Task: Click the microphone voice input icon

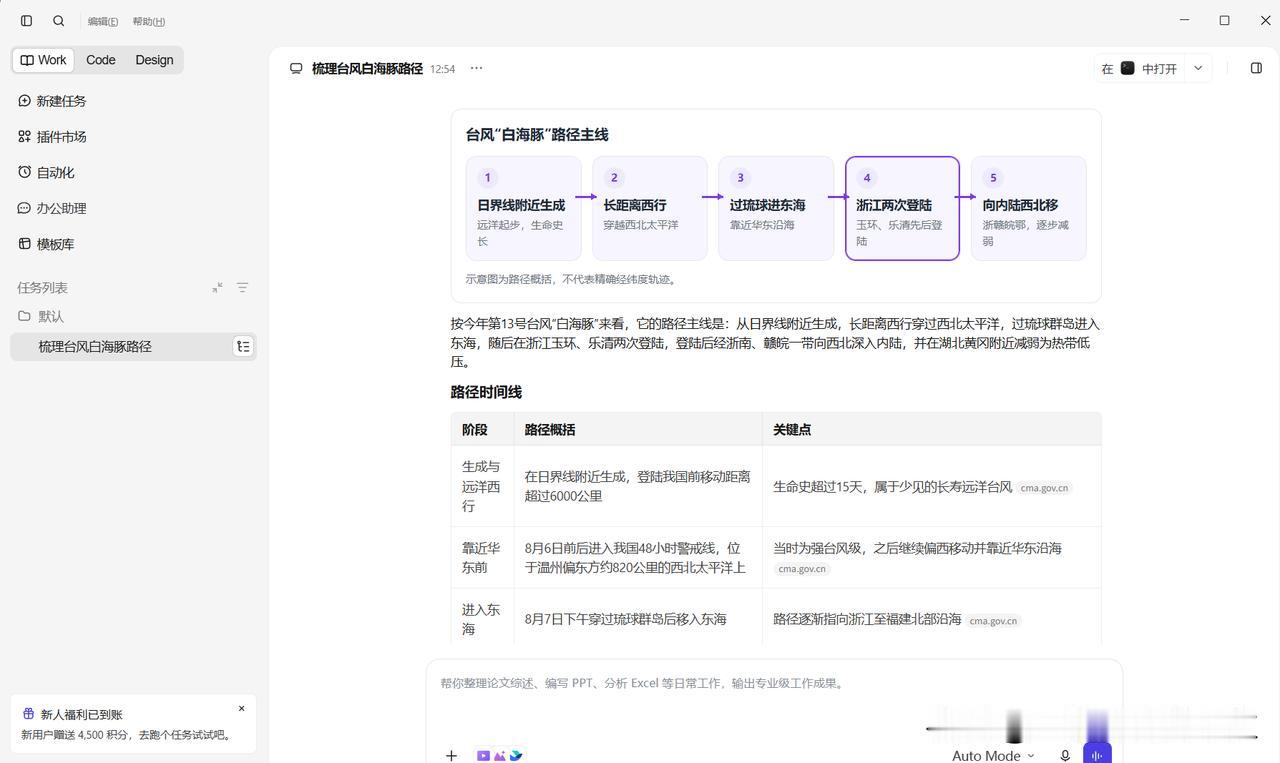Action: [x=1065, y=756]
